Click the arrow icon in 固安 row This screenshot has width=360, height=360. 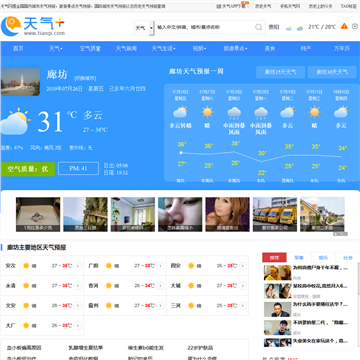coord(243,266)
